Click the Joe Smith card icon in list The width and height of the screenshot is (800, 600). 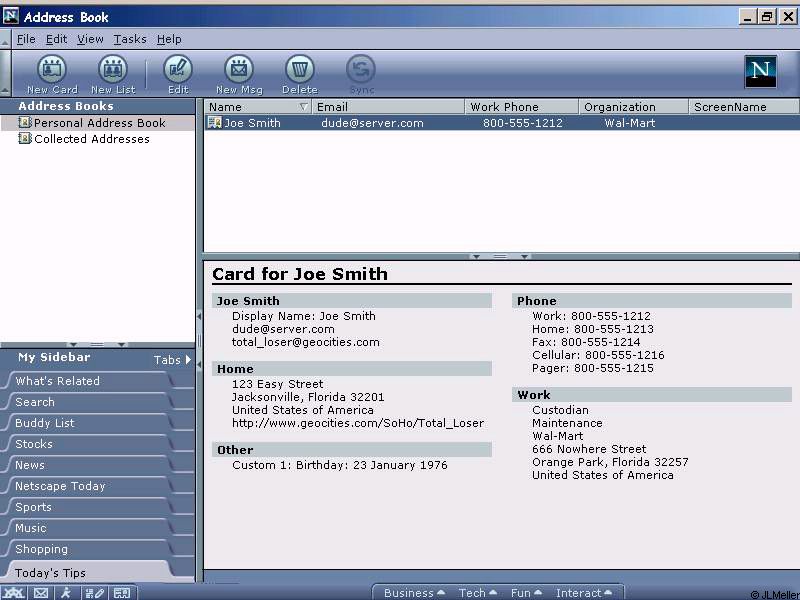214,122
